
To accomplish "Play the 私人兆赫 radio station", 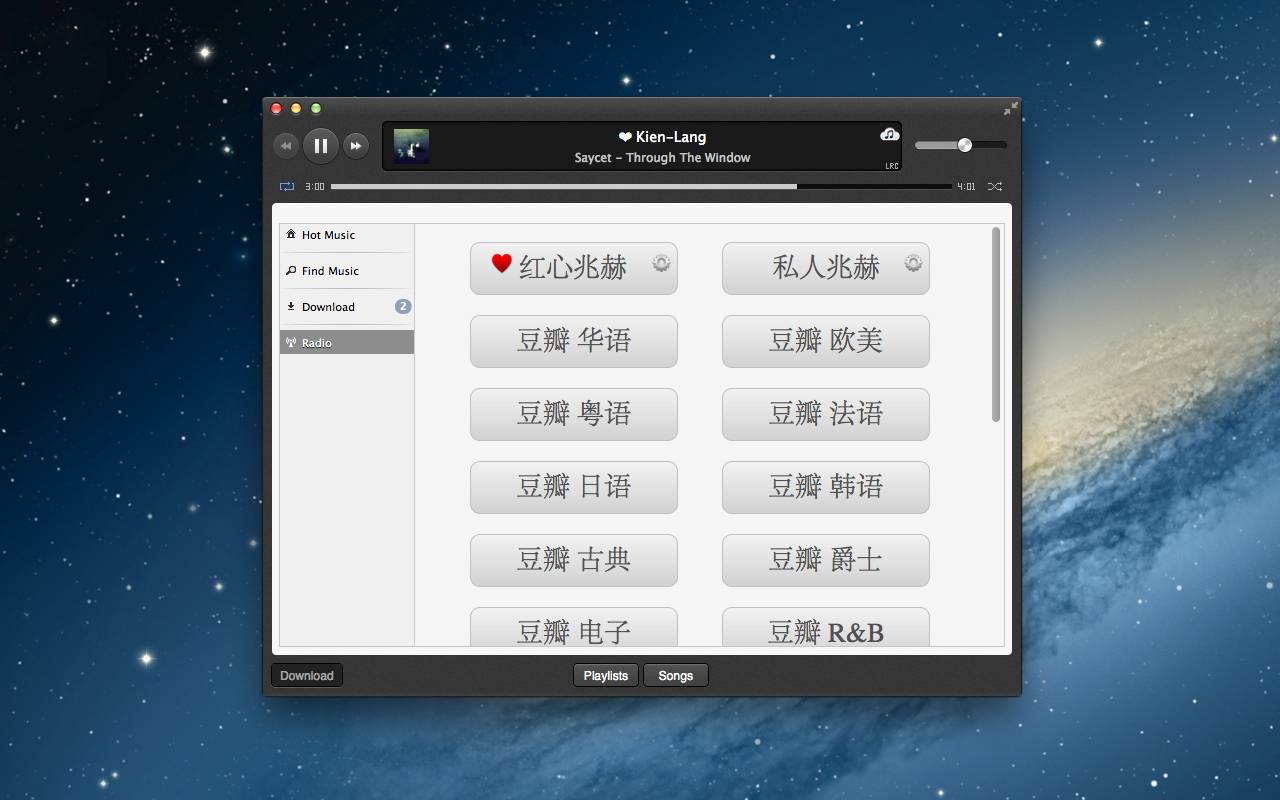I will pyautogui.click(x=826, y=268).
